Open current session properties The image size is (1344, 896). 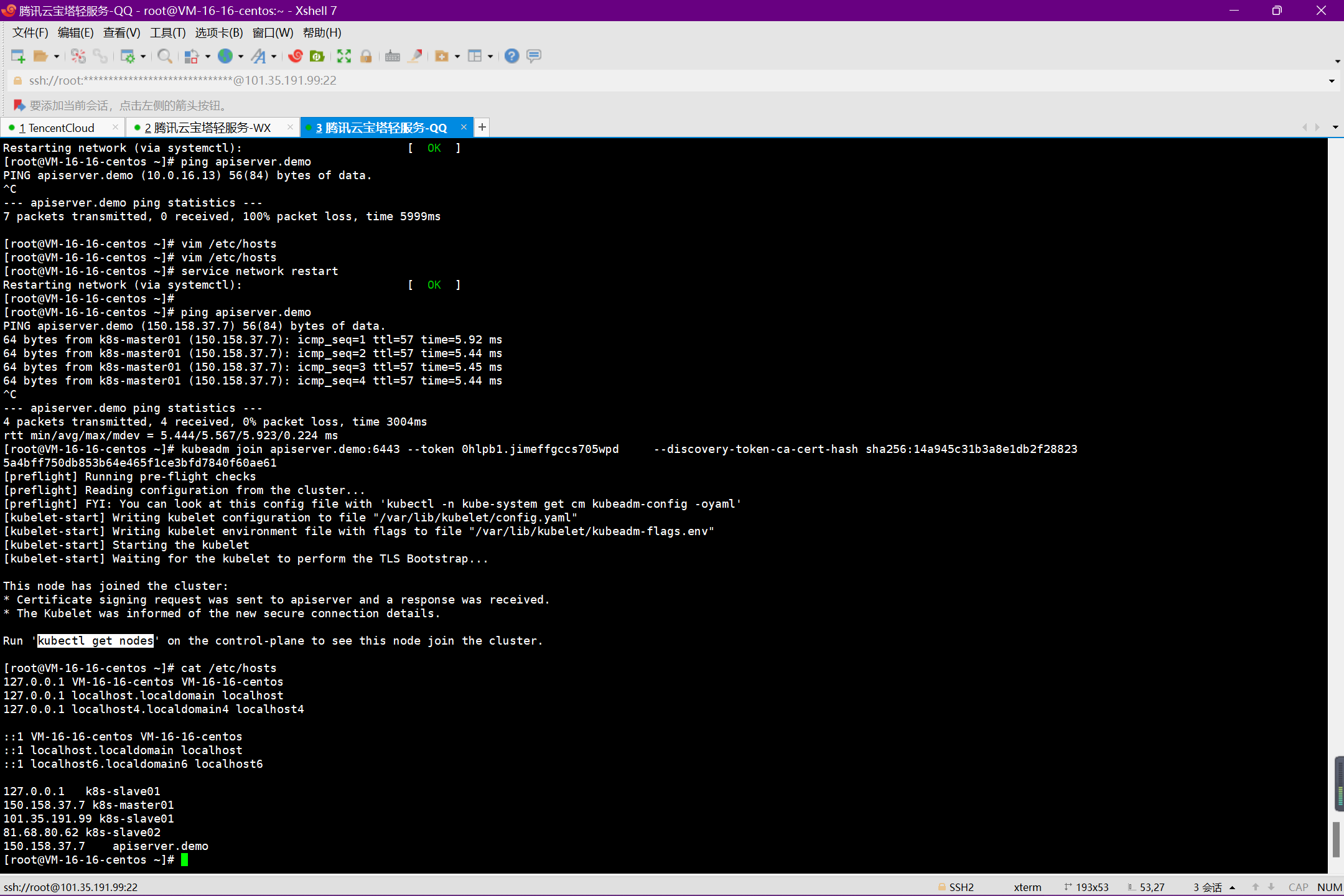pos(129,56)
